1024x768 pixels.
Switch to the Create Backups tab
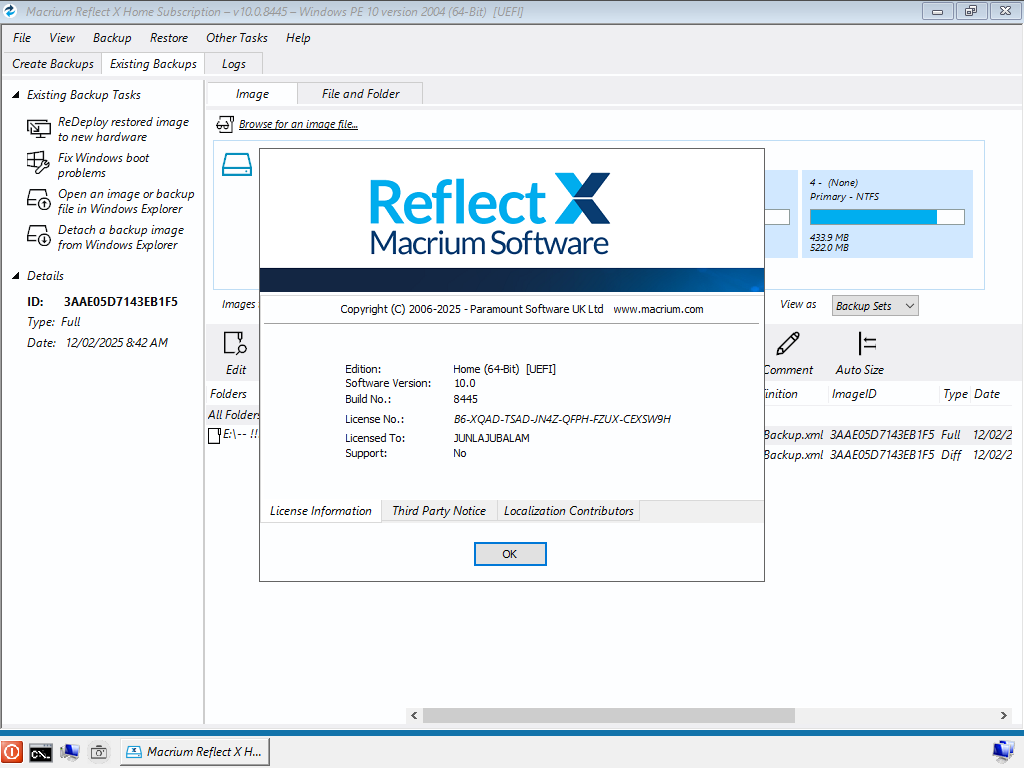(x=53, y=64)
